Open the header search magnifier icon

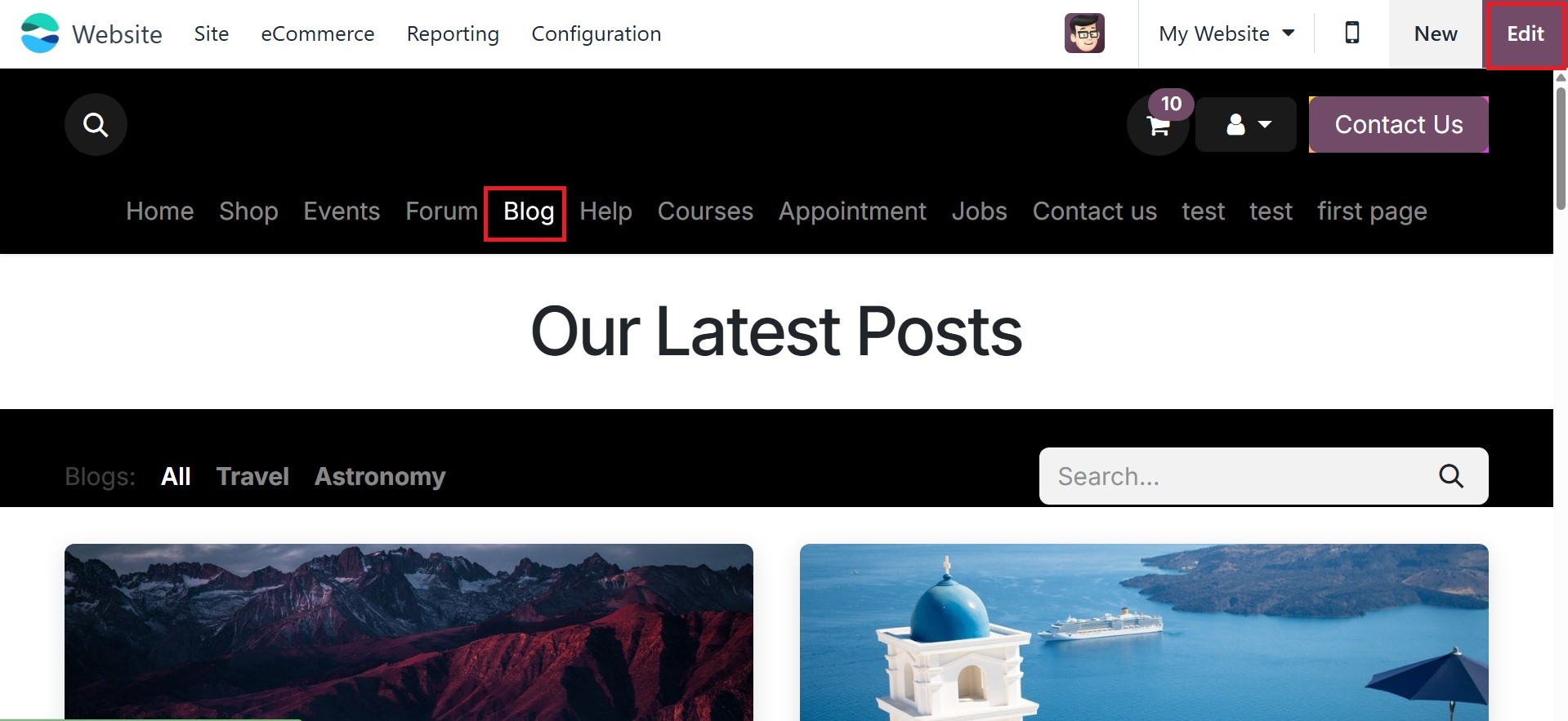click(96, 125)
